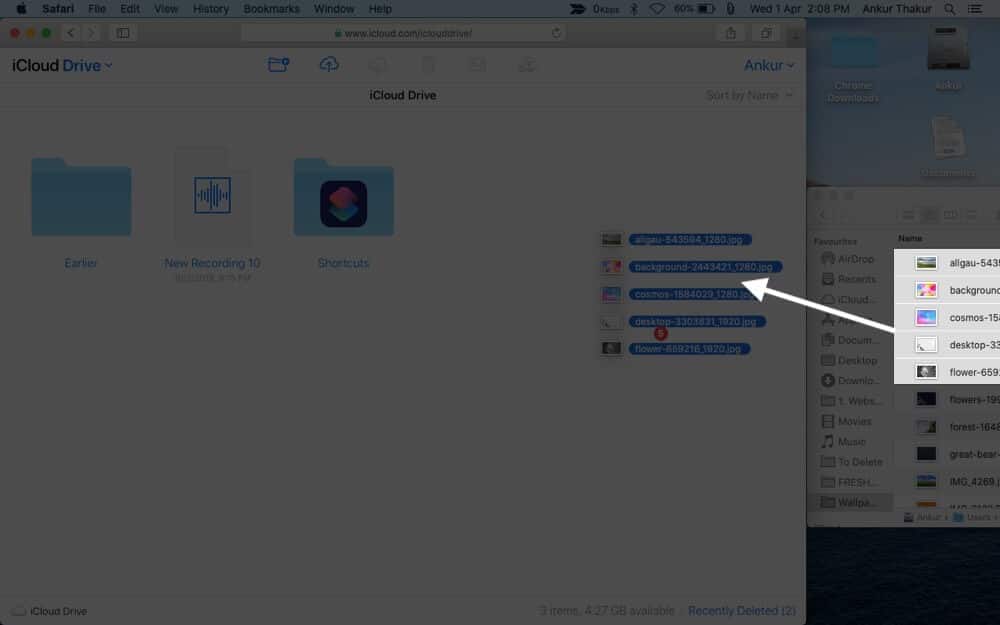
Task: Open the Help menu
Action: point(380,9)
